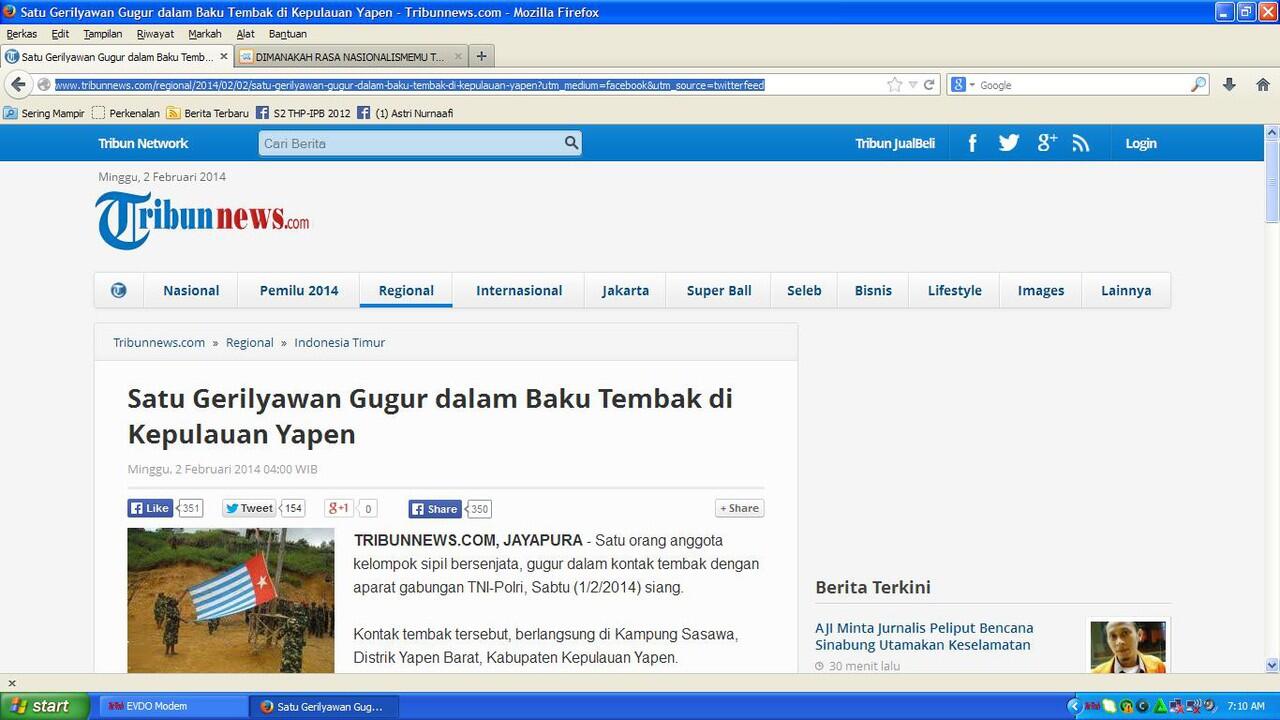Open Tribun's Google Plus icon in header
This screenshot has width=1280, height=720.
coord(1046,143)
